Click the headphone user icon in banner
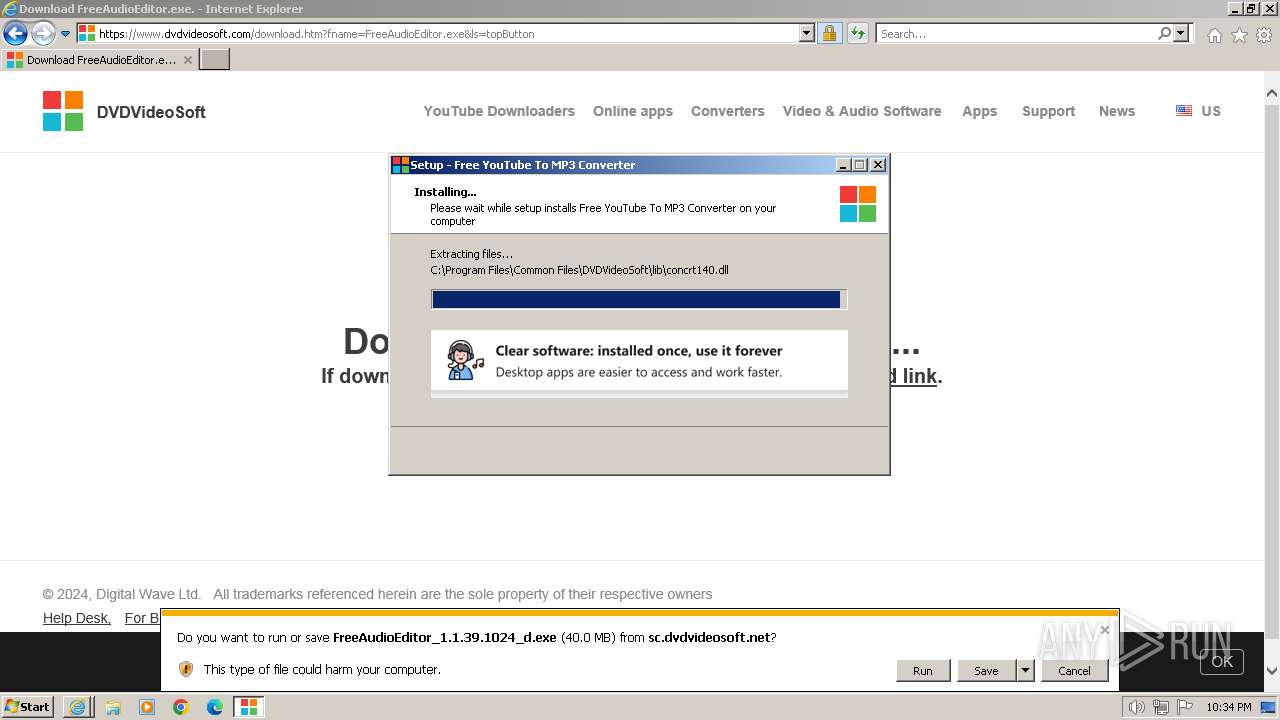 pos(464,360)
